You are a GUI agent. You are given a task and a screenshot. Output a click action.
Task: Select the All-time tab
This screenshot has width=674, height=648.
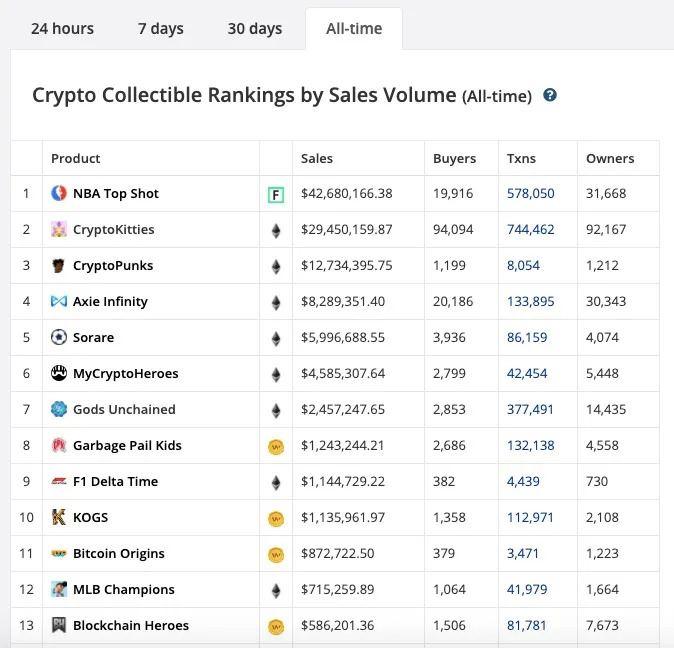354,28
